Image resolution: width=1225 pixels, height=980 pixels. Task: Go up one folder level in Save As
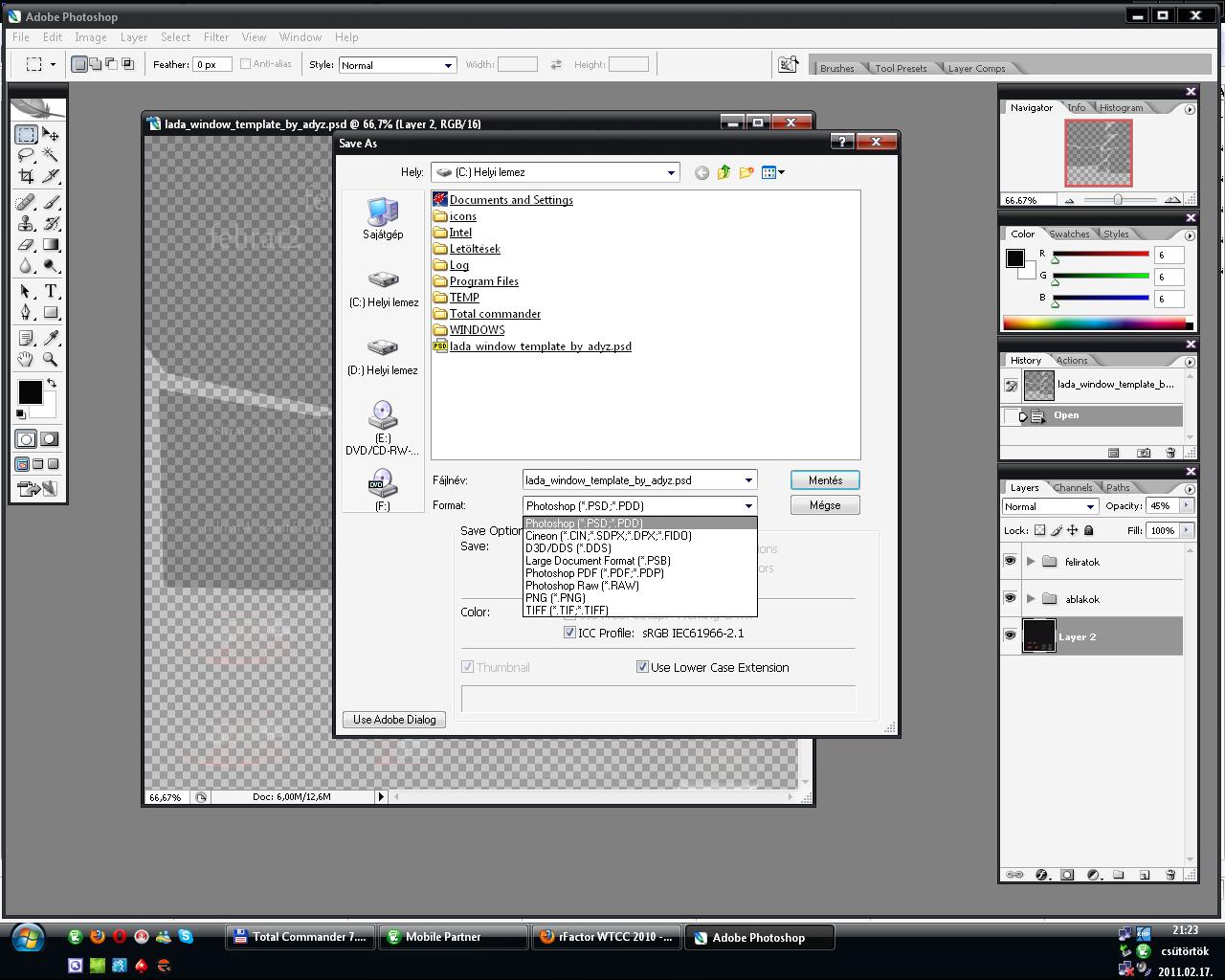[724, 172]
